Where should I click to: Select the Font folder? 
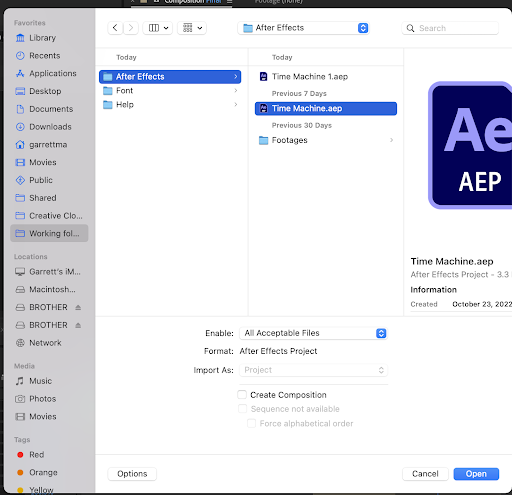170,91
